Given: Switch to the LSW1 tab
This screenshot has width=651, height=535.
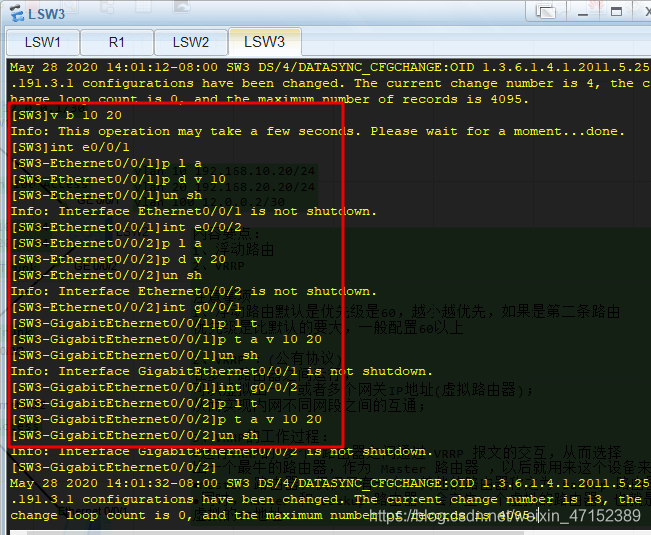Looking at the screenshot, I should (43, 42).
